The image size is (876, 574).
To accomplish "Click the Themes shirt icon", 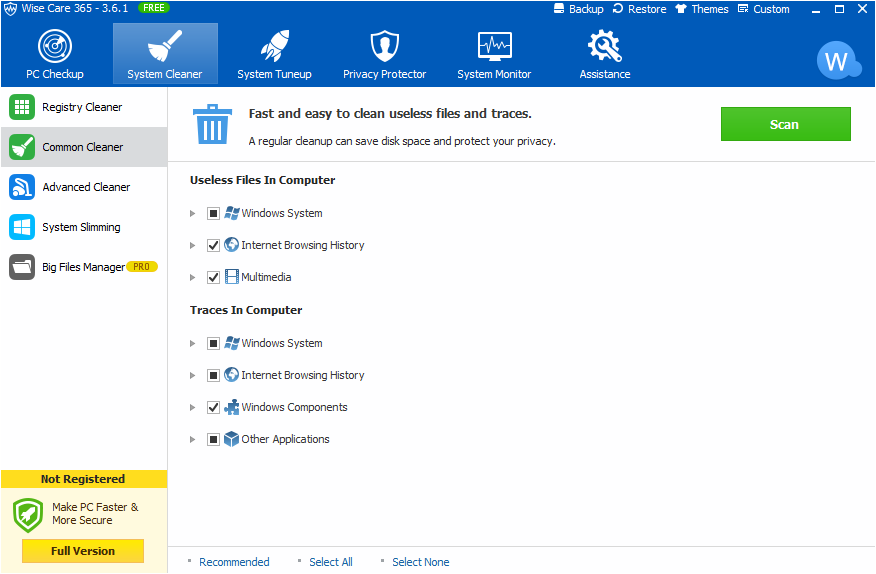I will (680, 8).
